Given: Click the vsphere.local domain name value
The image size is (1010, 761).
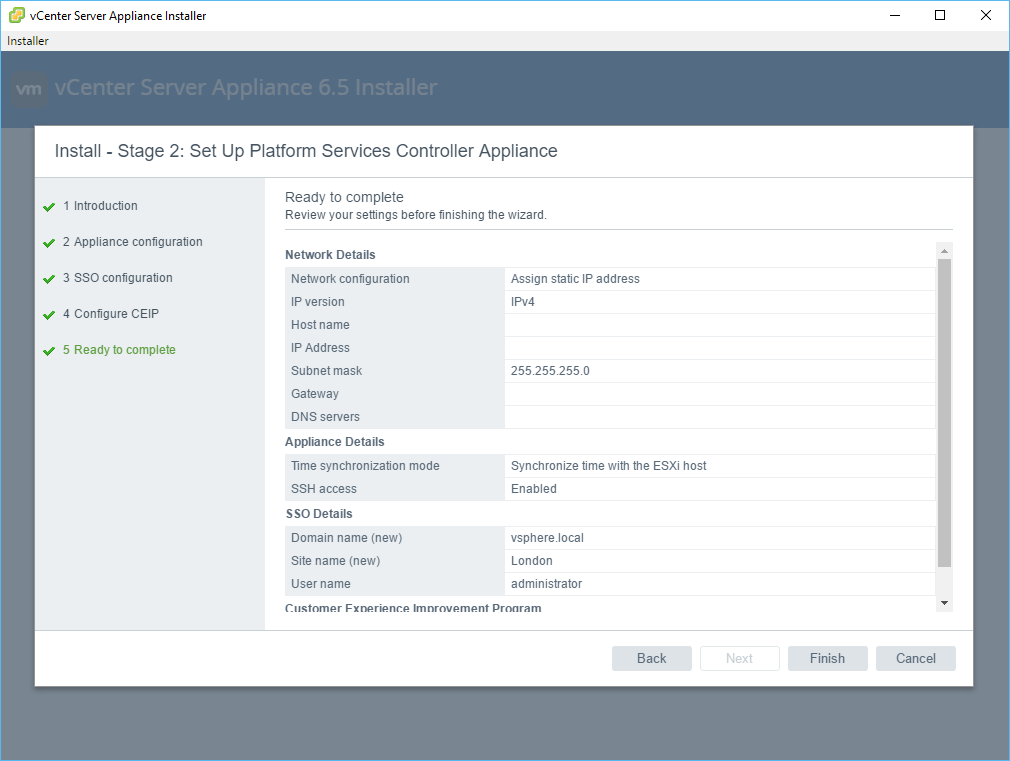Looking at the screenshot, I should click(547, 538).
